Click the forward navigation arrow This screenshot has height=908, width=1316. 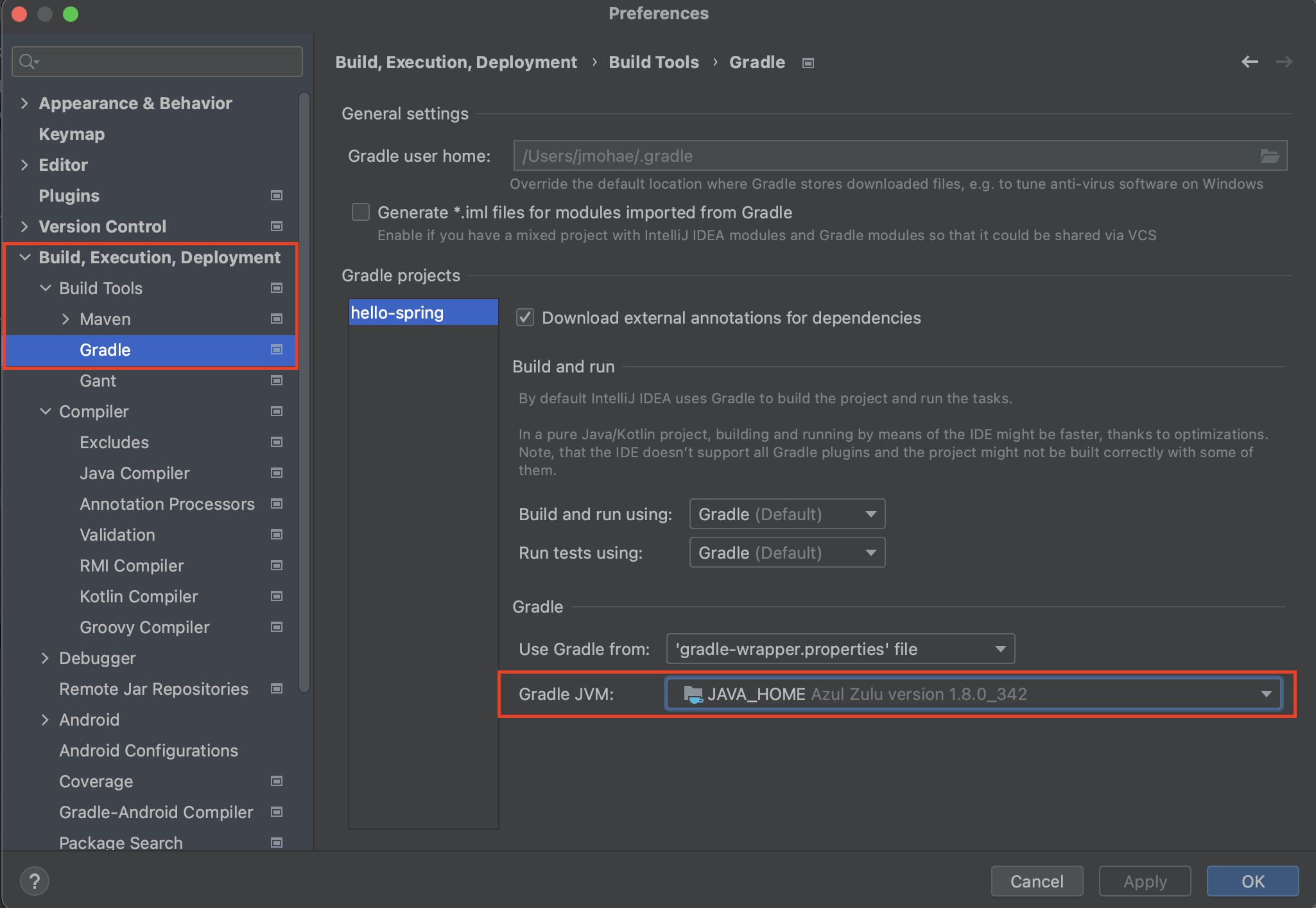point(1284,62)
